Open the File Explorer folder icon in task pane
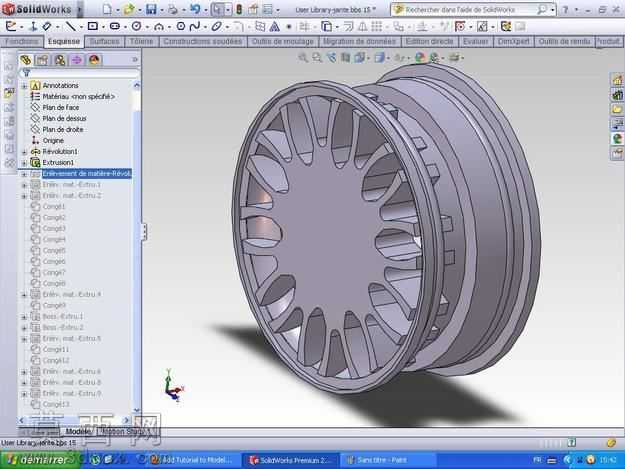This screenshot has height=469, width=625. click(617, 109)
